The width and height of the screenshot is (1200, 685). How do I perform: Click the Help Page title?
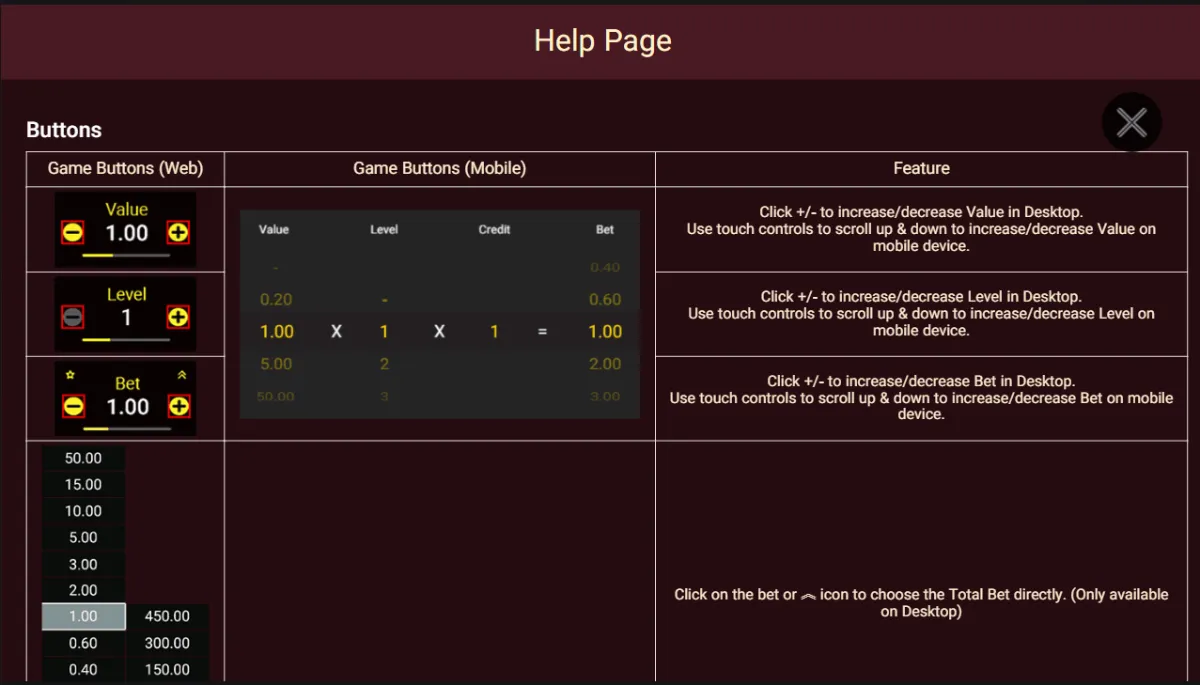(x=602, y=41)
